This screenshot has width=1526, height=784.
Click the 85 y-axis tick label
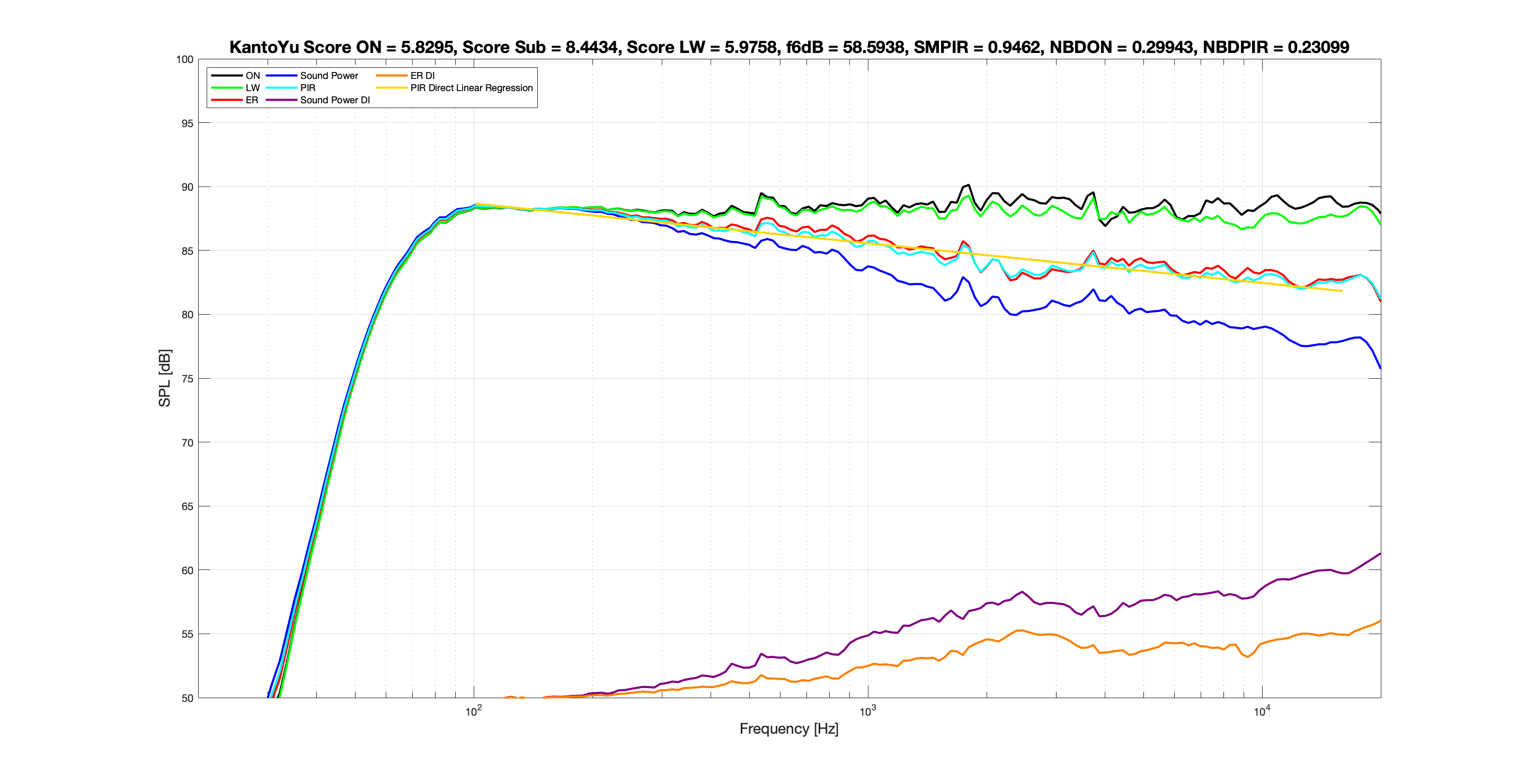tap(187, 251)
